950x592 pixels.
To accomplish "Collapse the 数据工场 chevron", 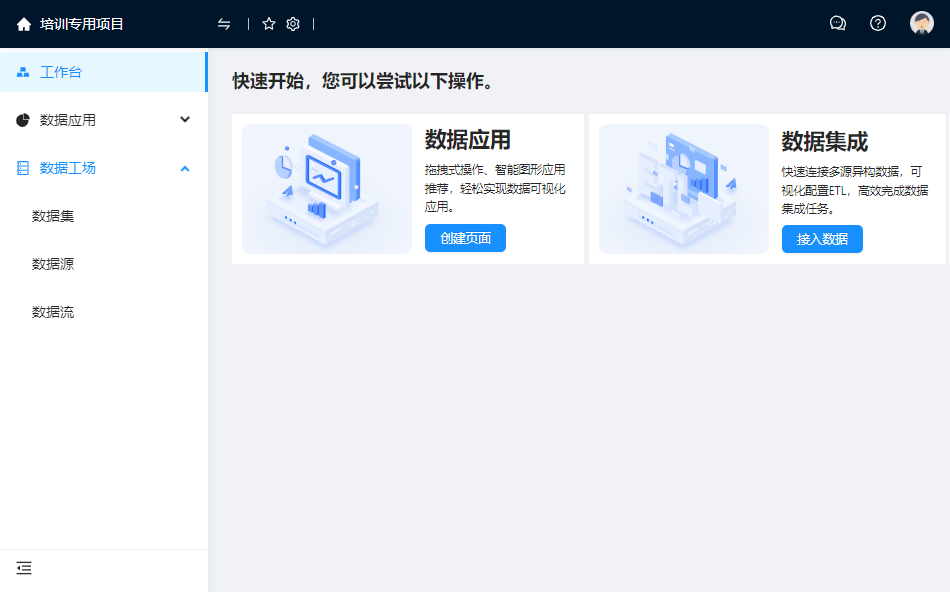I will point(185,168).
